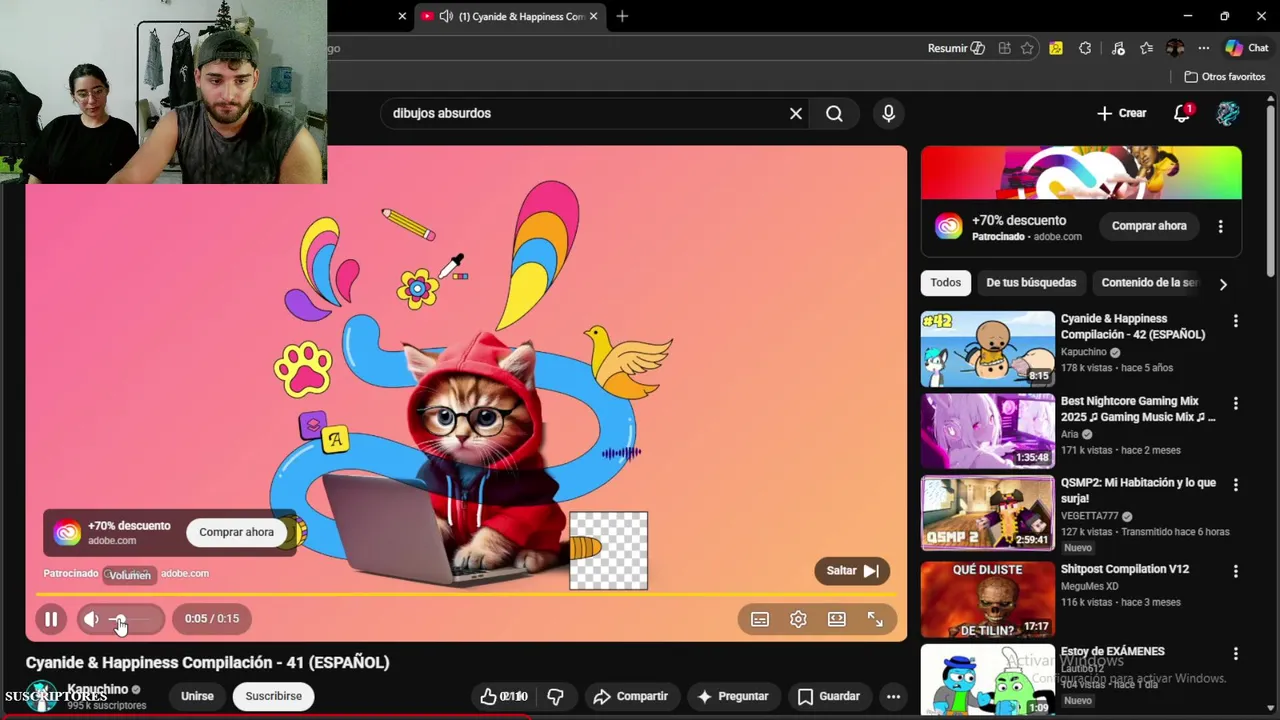The image size is (1280, 720).
Task: Open the split screen icon in address bar
Action: point(1004,48)
